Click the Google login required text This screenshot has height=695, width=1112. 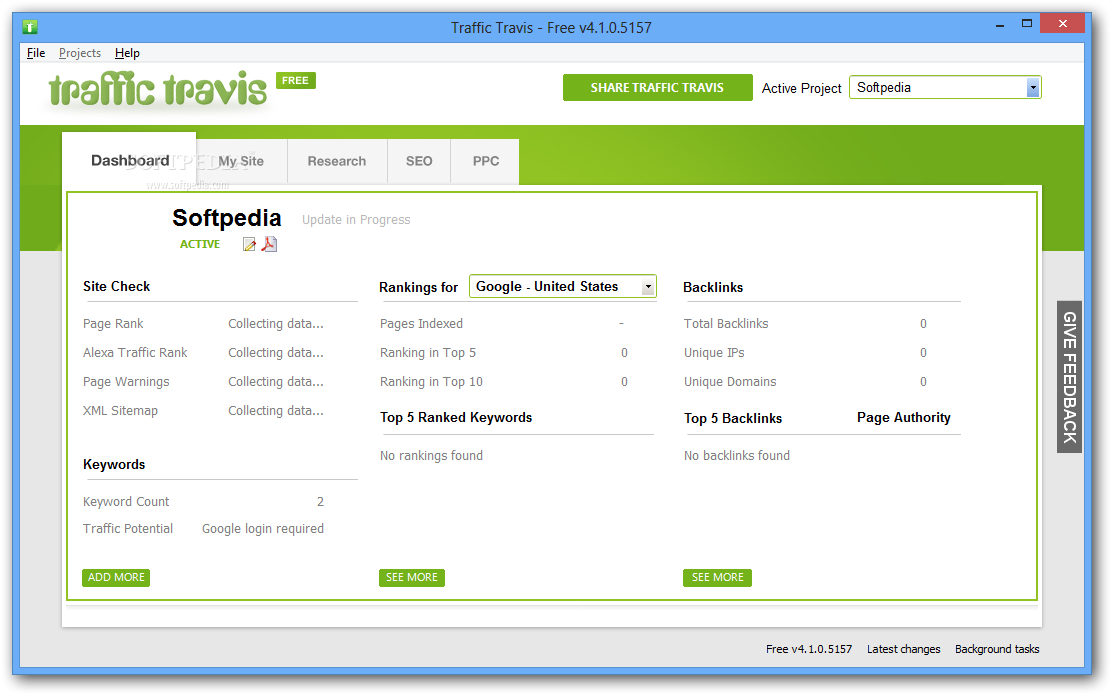click(x=263, y=528)
